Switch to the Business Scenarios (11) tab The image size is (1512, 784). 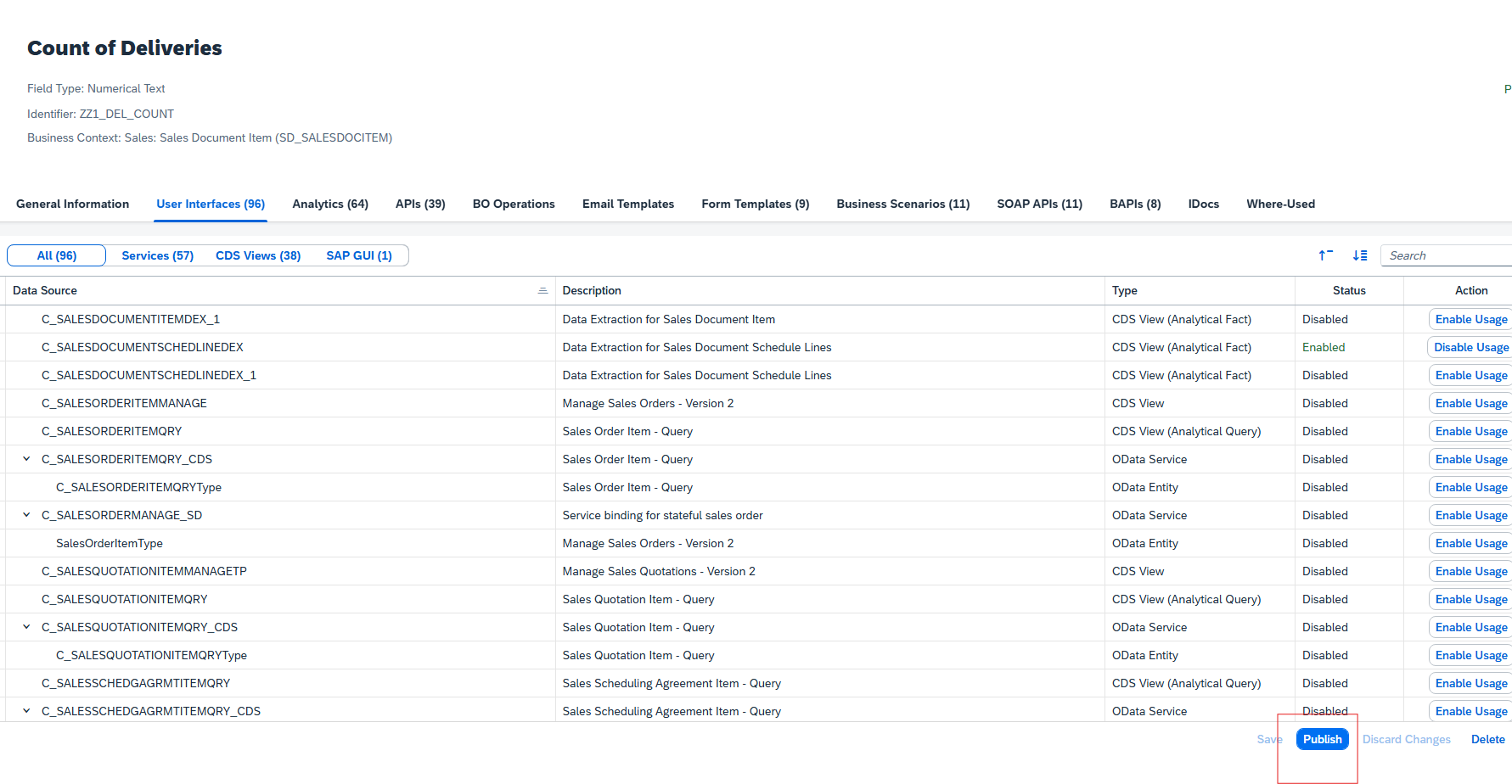(902, 204)
